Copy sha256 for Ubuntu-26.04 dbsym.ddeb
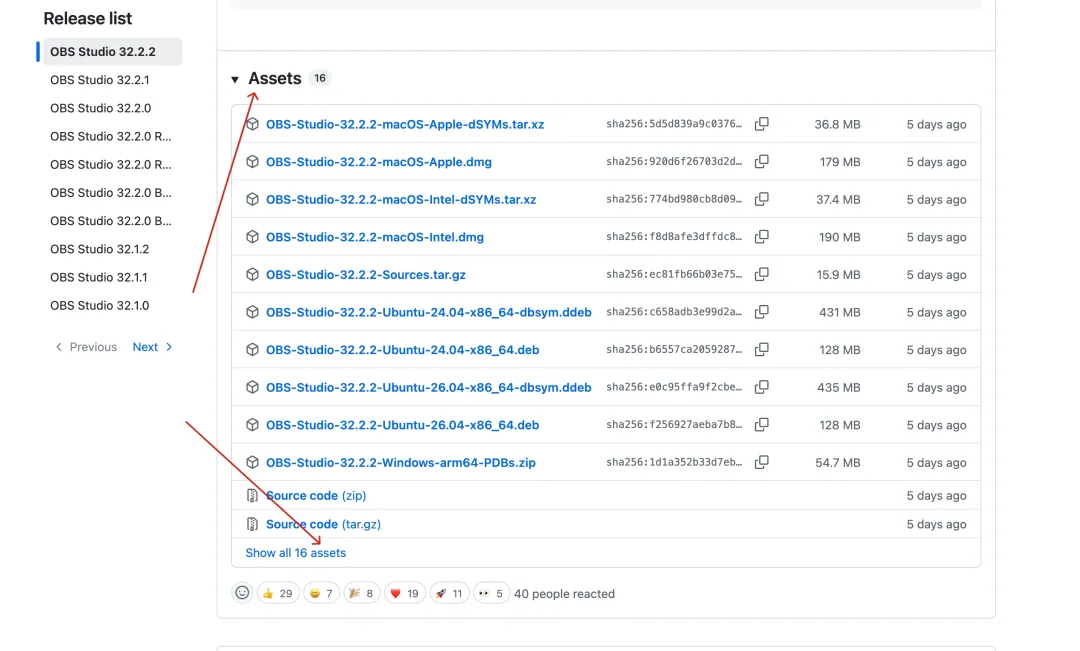Viewport: 1080px width, 651px height. [761, 386]
